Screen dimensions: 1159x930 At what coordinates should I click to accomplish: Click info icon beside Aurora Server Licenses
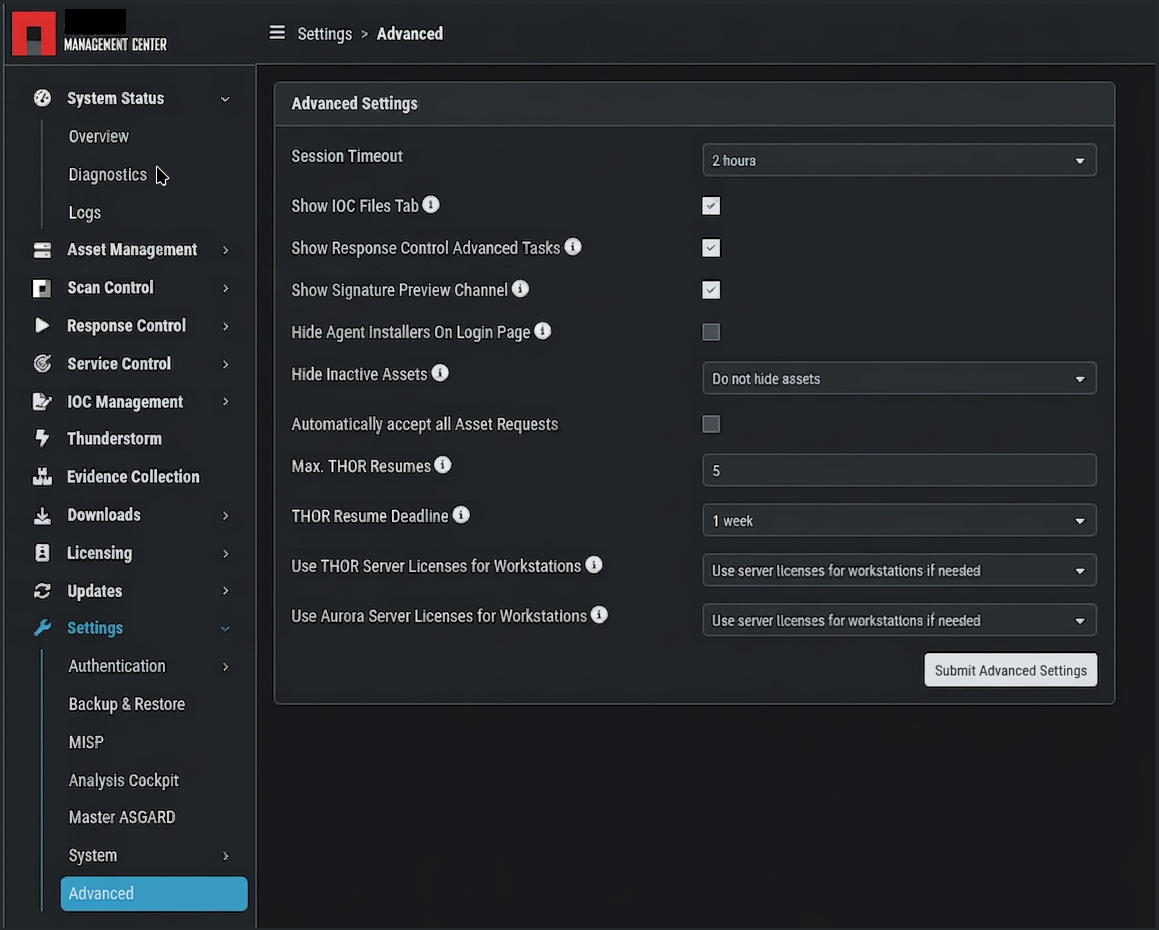click(x=599, y=615)
